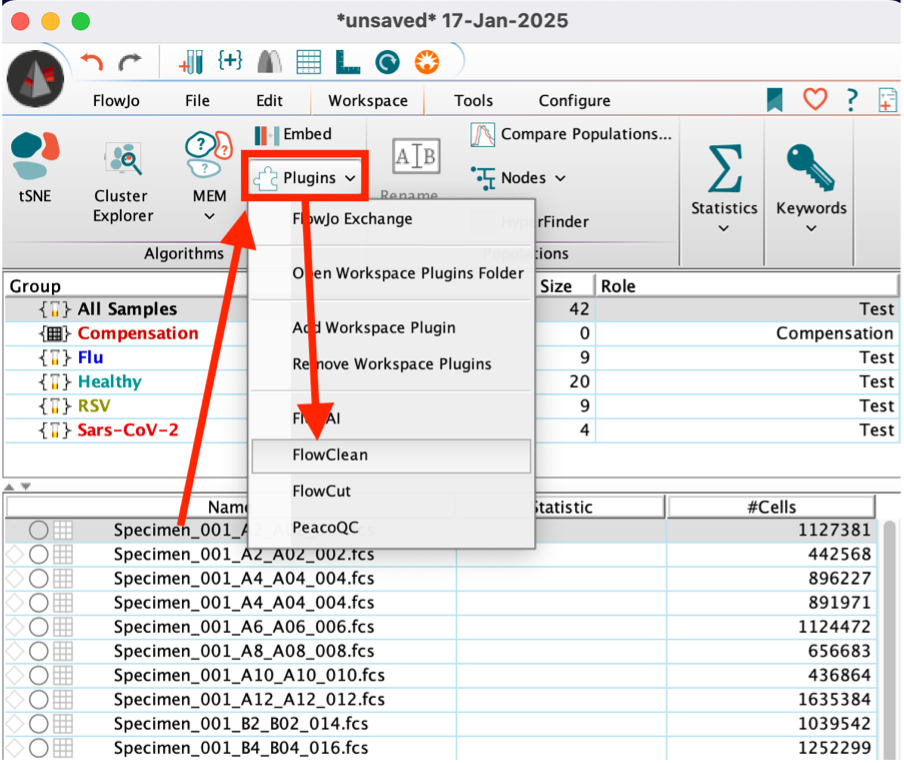
Task: Launch the FlowCut plugin
Action: [x=391, y=491]
